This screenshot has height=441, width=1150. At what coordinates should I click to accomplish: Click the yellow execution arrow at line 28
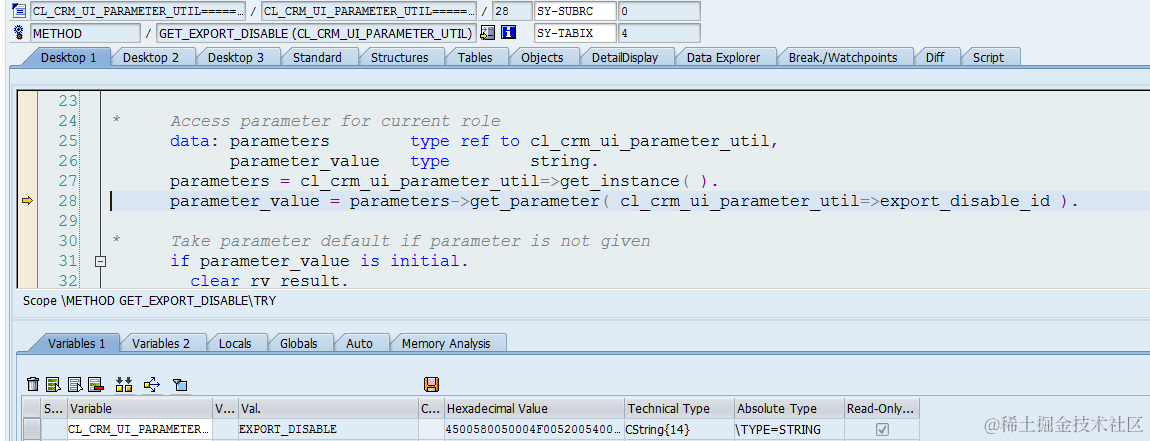(x=27, y=200)
